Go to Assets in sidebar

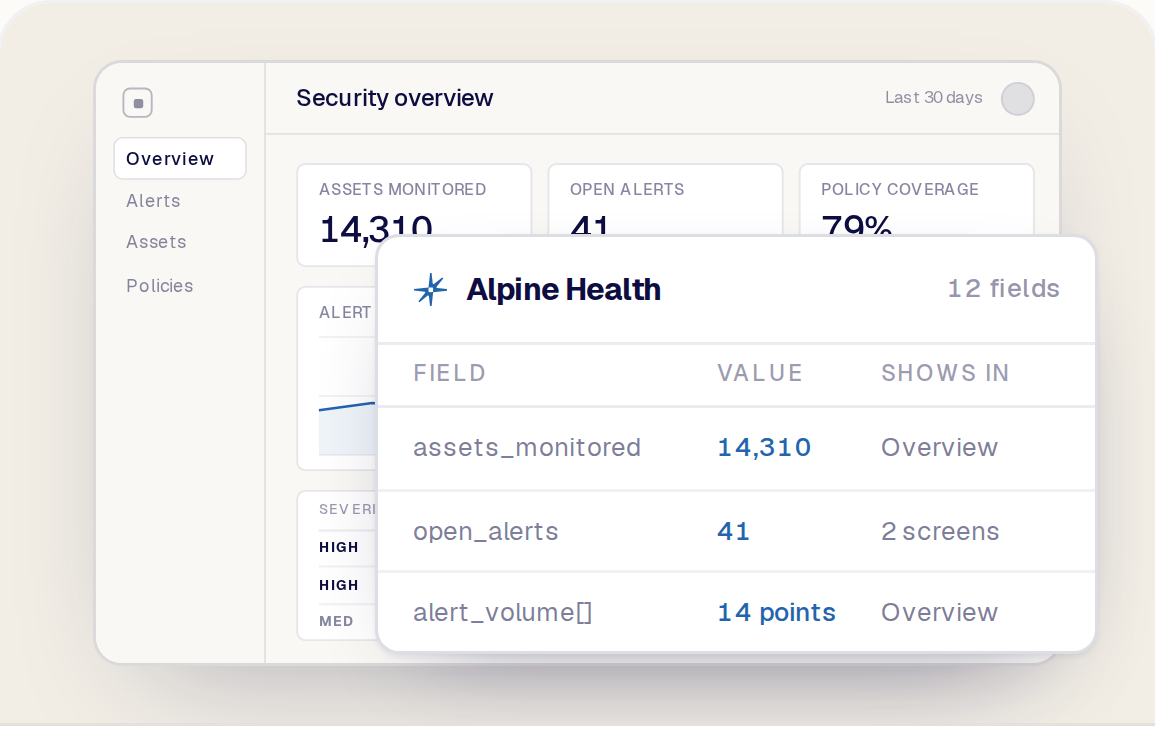click(156, 242)
